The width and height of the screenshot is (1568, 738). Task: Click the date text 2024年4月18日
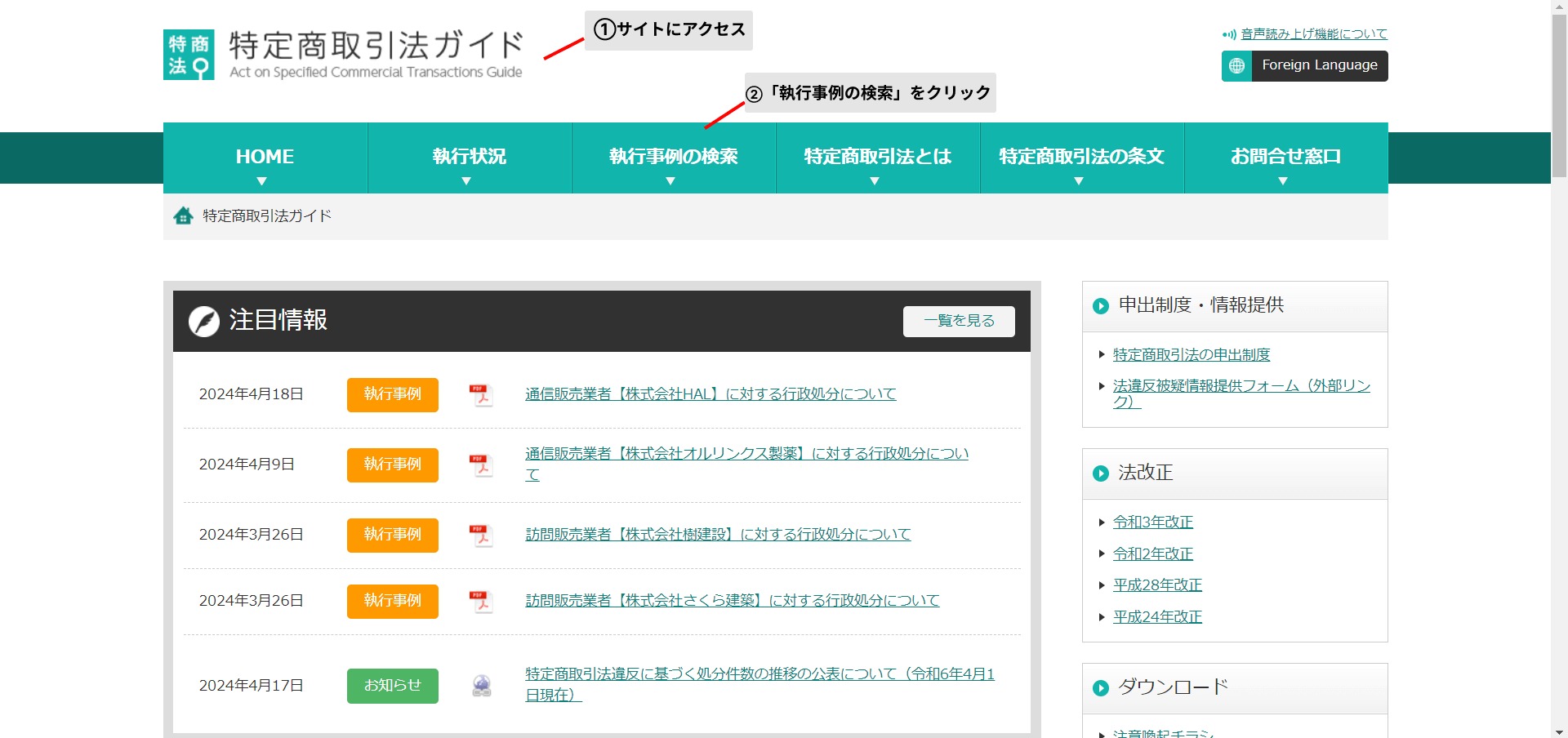coord(252,394)
